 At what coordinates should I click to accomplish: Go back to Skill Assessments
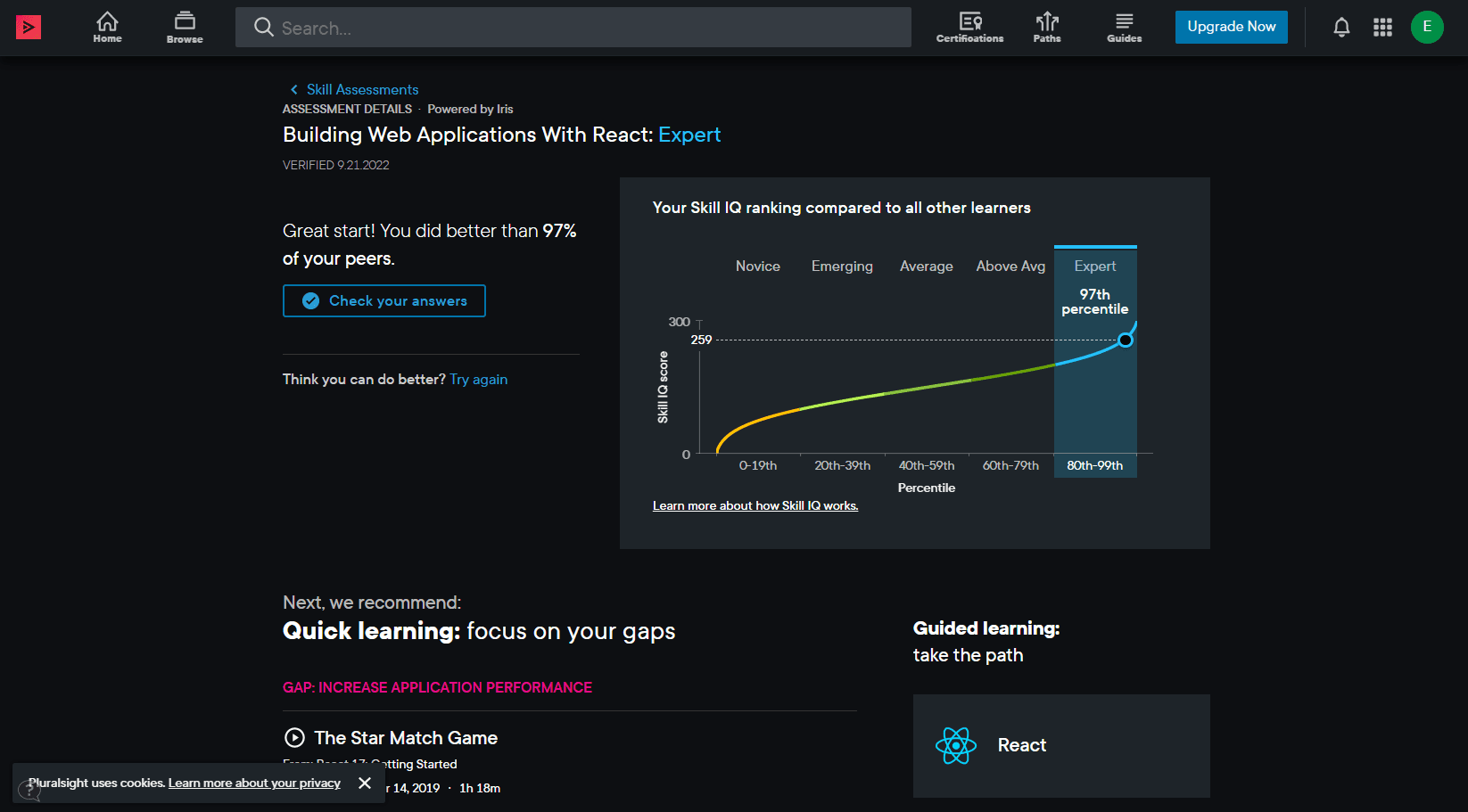click(x=362, y=89)
